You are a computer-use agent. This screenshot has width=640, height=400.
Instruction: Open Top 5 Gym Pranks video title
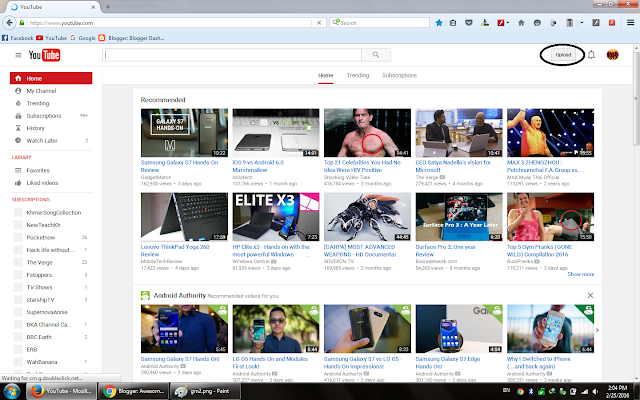coord(540,251)
